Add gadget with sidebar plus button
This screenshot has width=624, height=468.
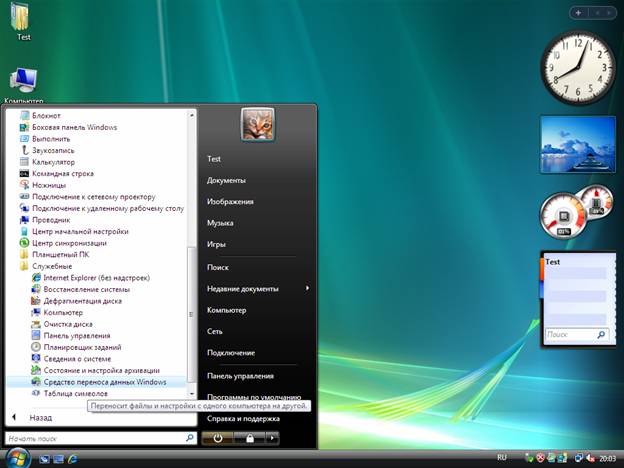click(x=578, y=13)
